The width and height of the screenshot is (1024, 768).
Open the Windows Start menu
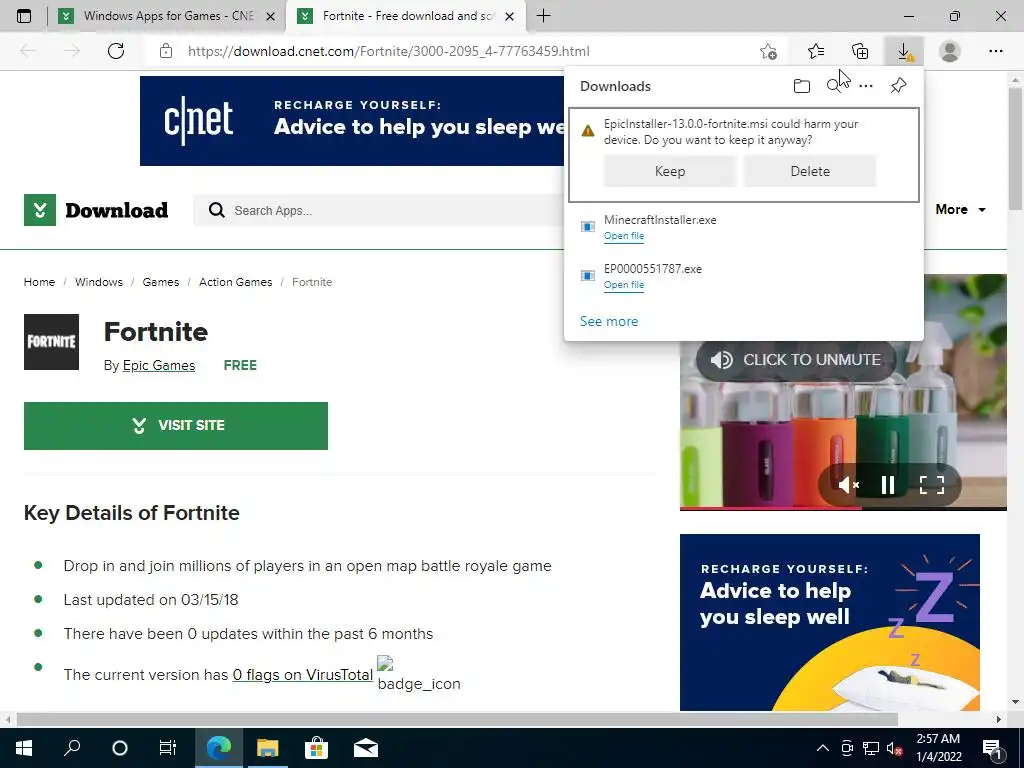(24, 748)
